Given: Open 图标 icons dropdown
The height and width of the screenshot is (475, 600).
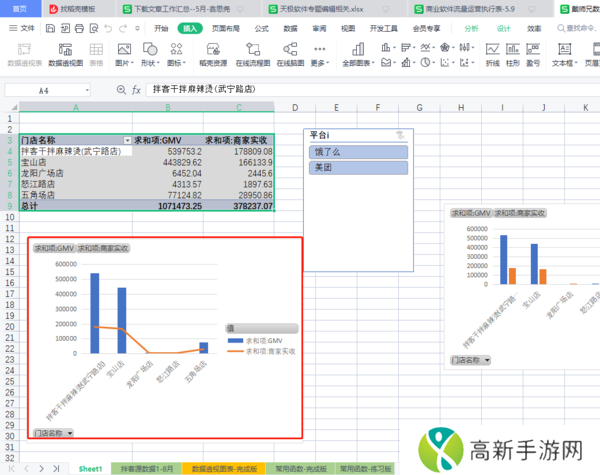Looking at the screenshot, I should pos(176,63).
